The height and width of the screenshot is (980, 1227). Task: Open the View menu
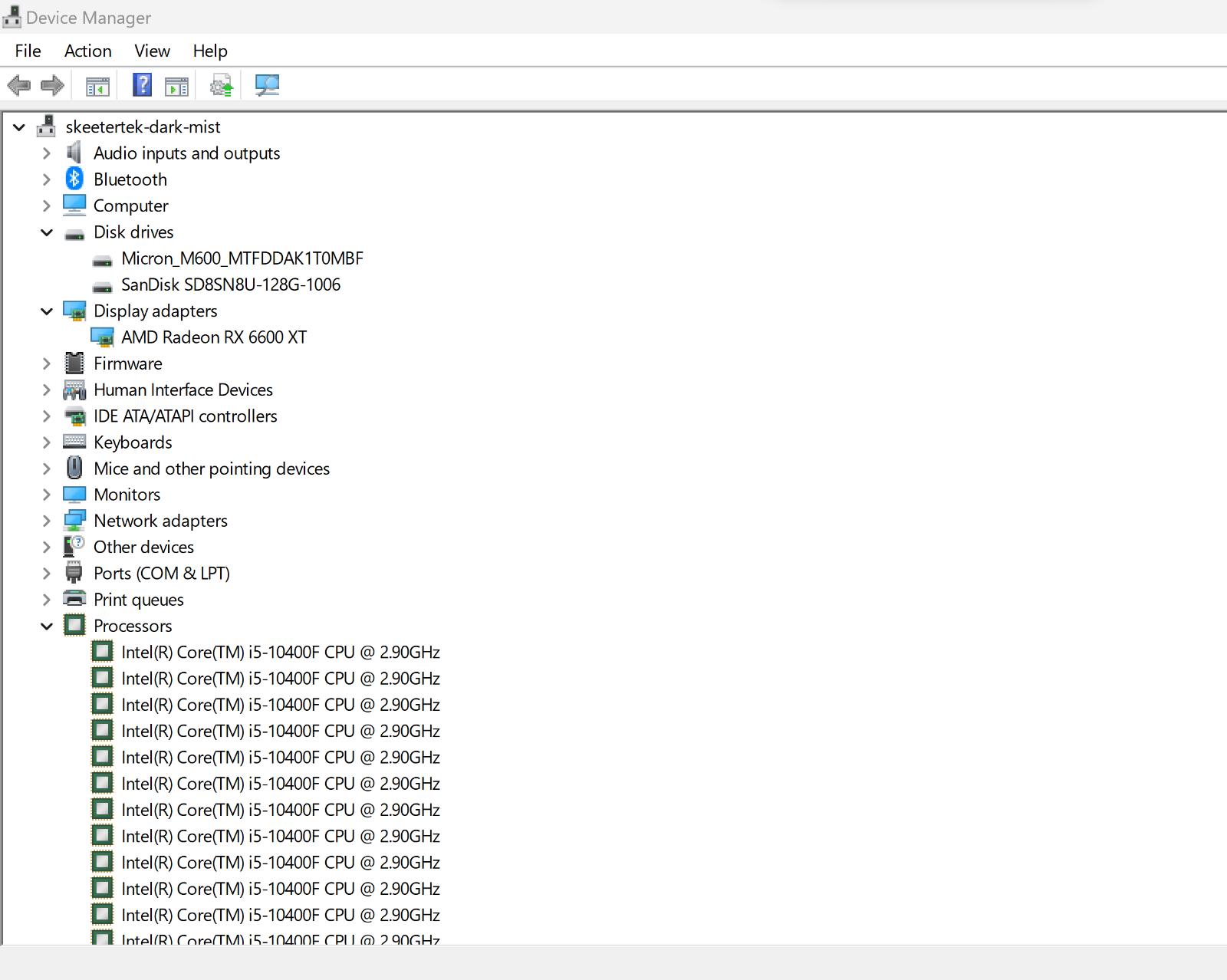pos(151,51)
